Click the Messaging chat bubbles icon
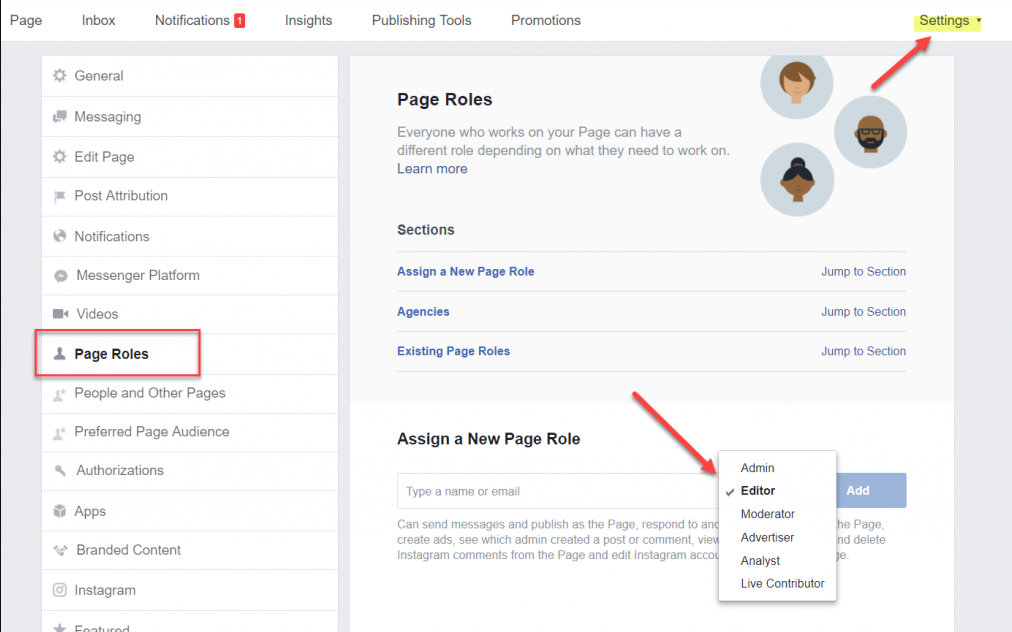Image resolution: width=1012 pixels, height=632 pixels. [x=60, y=117]
